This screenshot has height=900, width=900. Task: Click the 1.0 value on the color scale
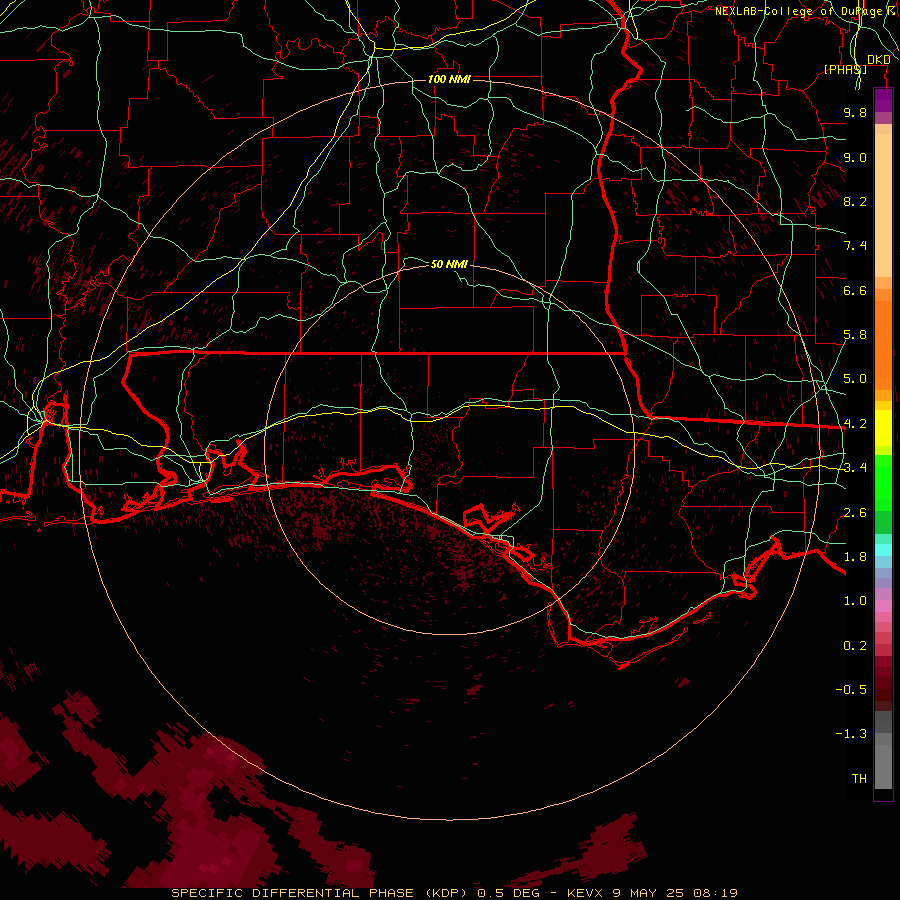855,601
